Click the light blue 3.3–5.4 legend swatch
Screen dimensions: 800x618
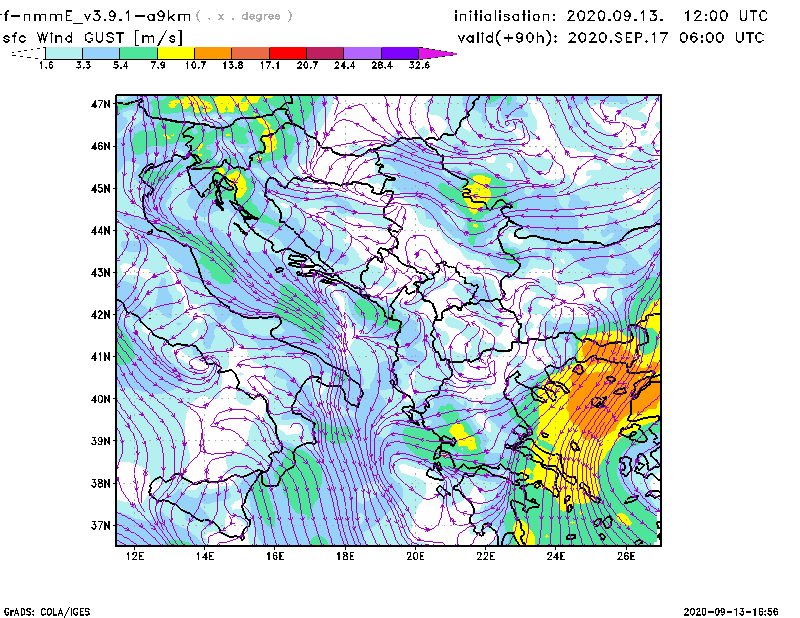click(101, 53)
